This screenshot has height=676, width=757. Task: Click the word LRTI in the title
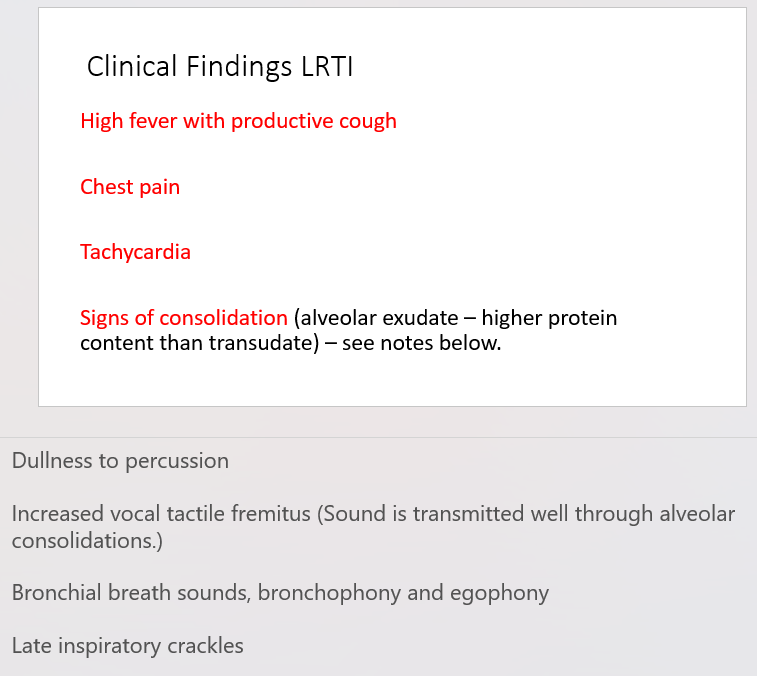(x=327, y=67)
